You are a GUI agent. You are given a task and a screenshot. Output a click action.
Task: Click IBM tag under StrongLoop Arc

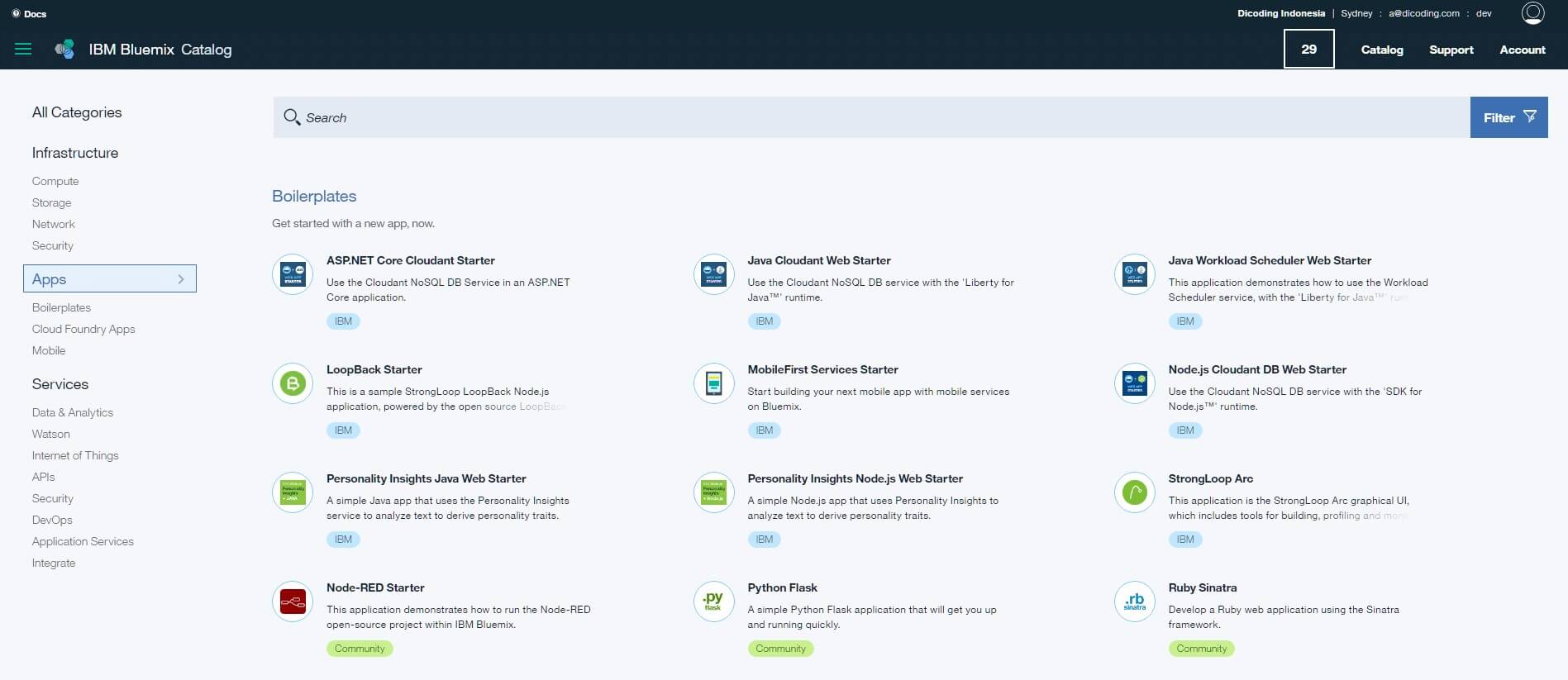tap(1185, 540)
